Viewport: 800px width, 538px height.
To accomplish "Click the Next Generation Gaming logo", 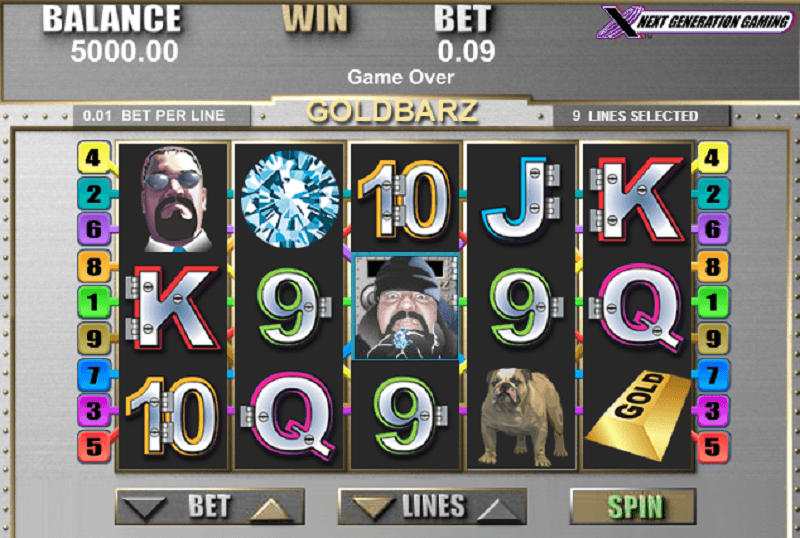I will pos(697,21).
